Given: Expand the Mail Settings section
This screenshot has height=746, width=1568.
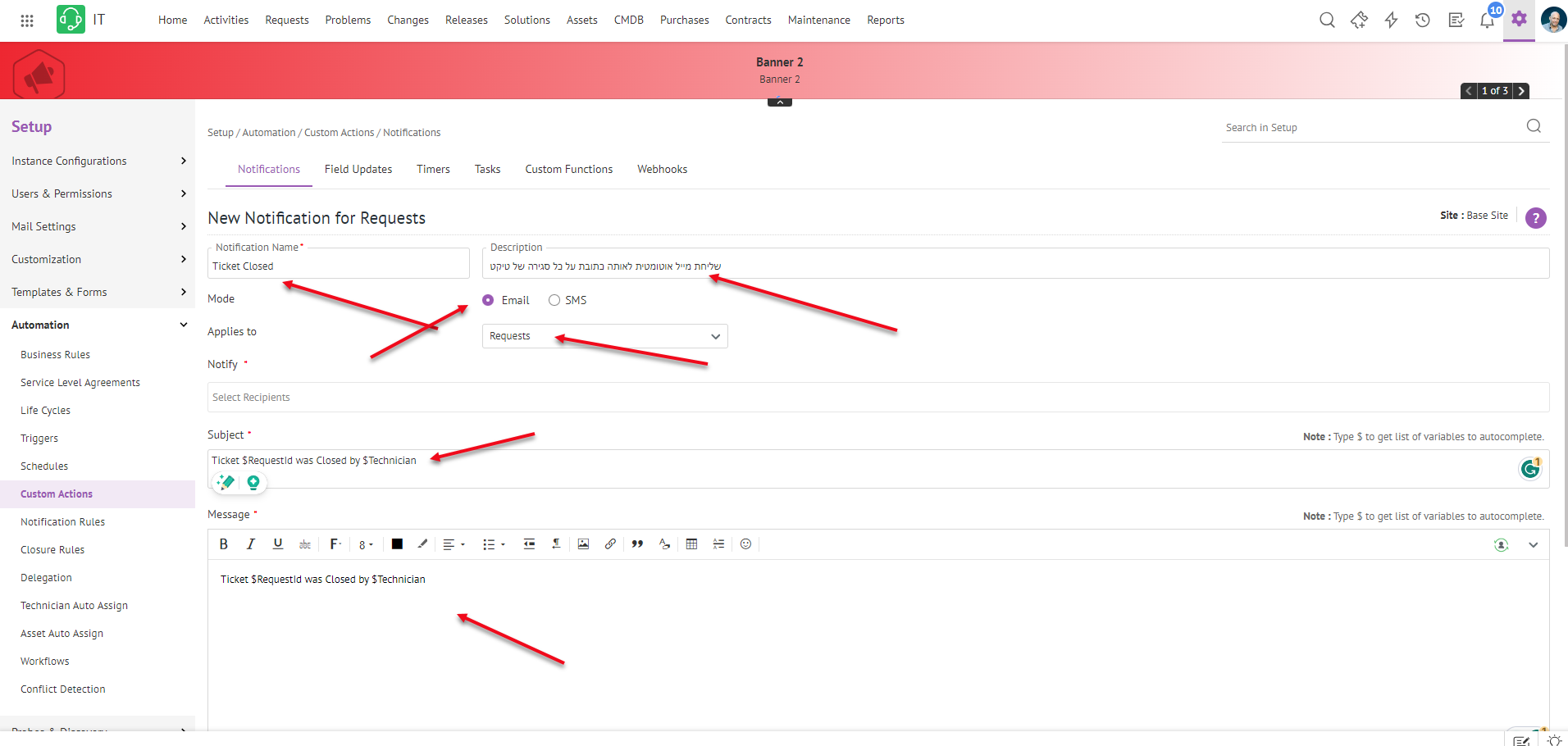Looking at the screenshot, I should [x=98, y=226].
